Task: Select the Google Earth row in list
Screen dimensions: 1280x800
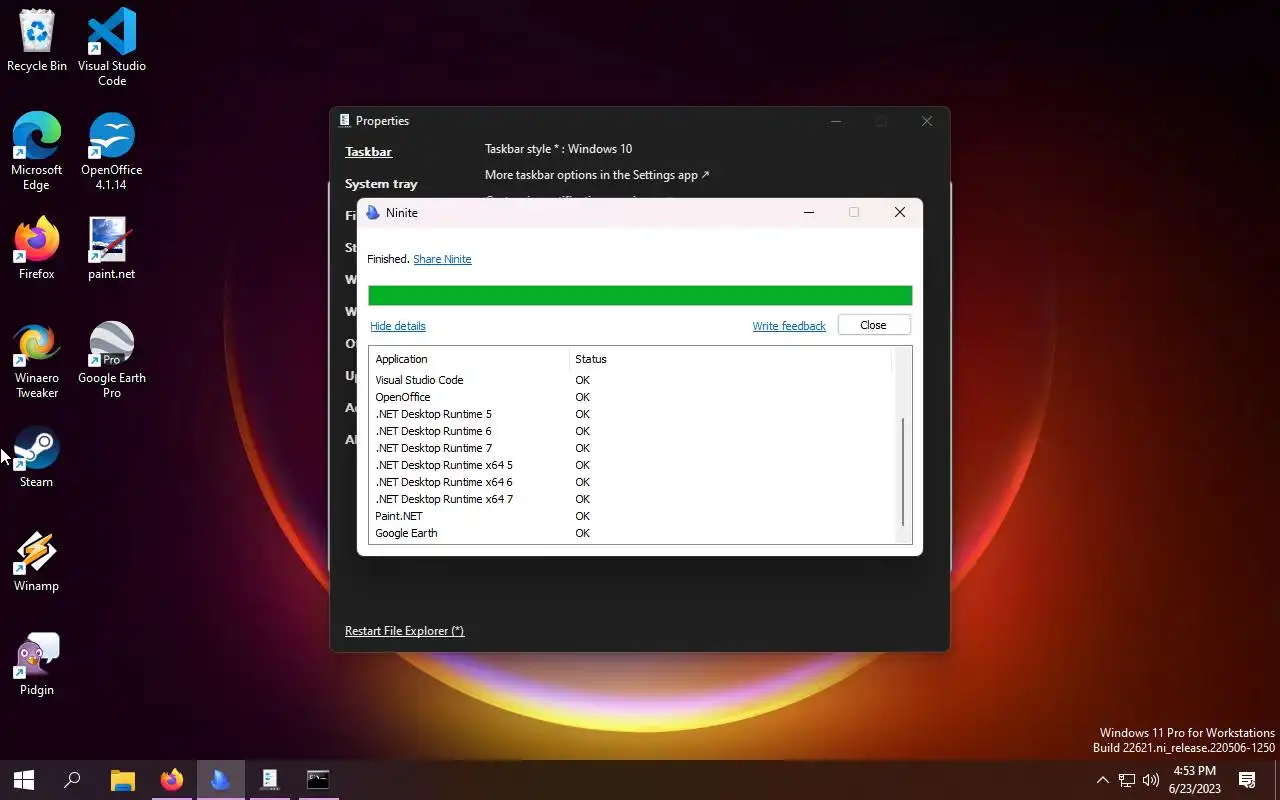Action: click(x=630, y=533)
